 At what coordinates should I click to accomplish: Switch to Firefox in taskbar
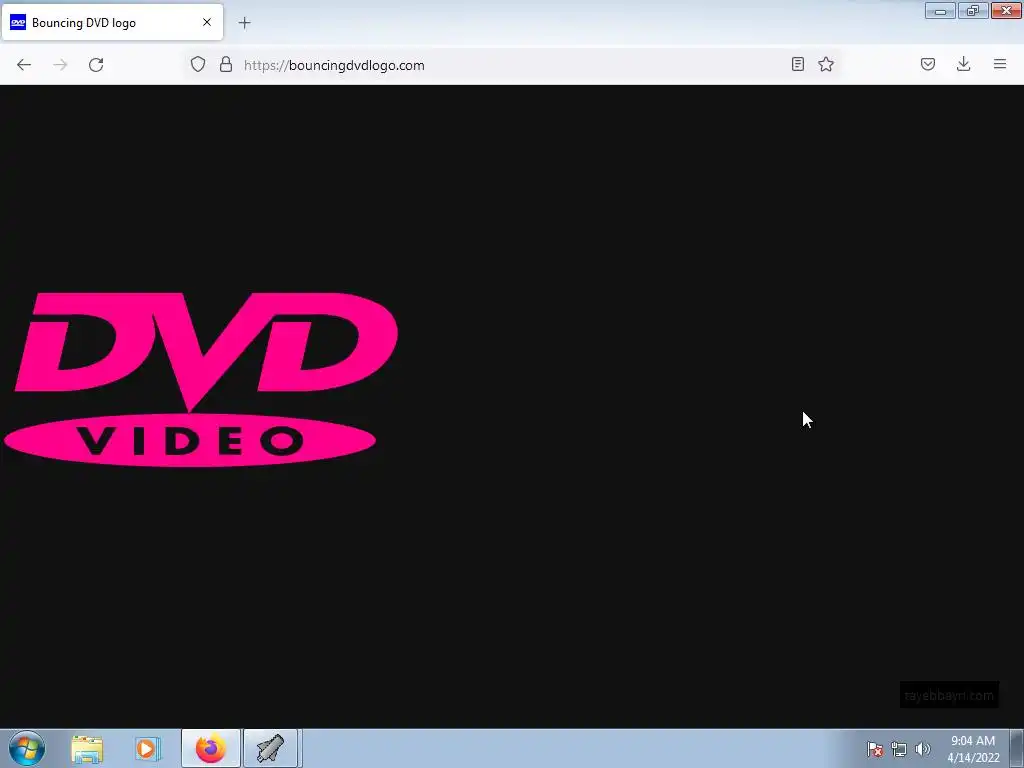click(210, 748)
